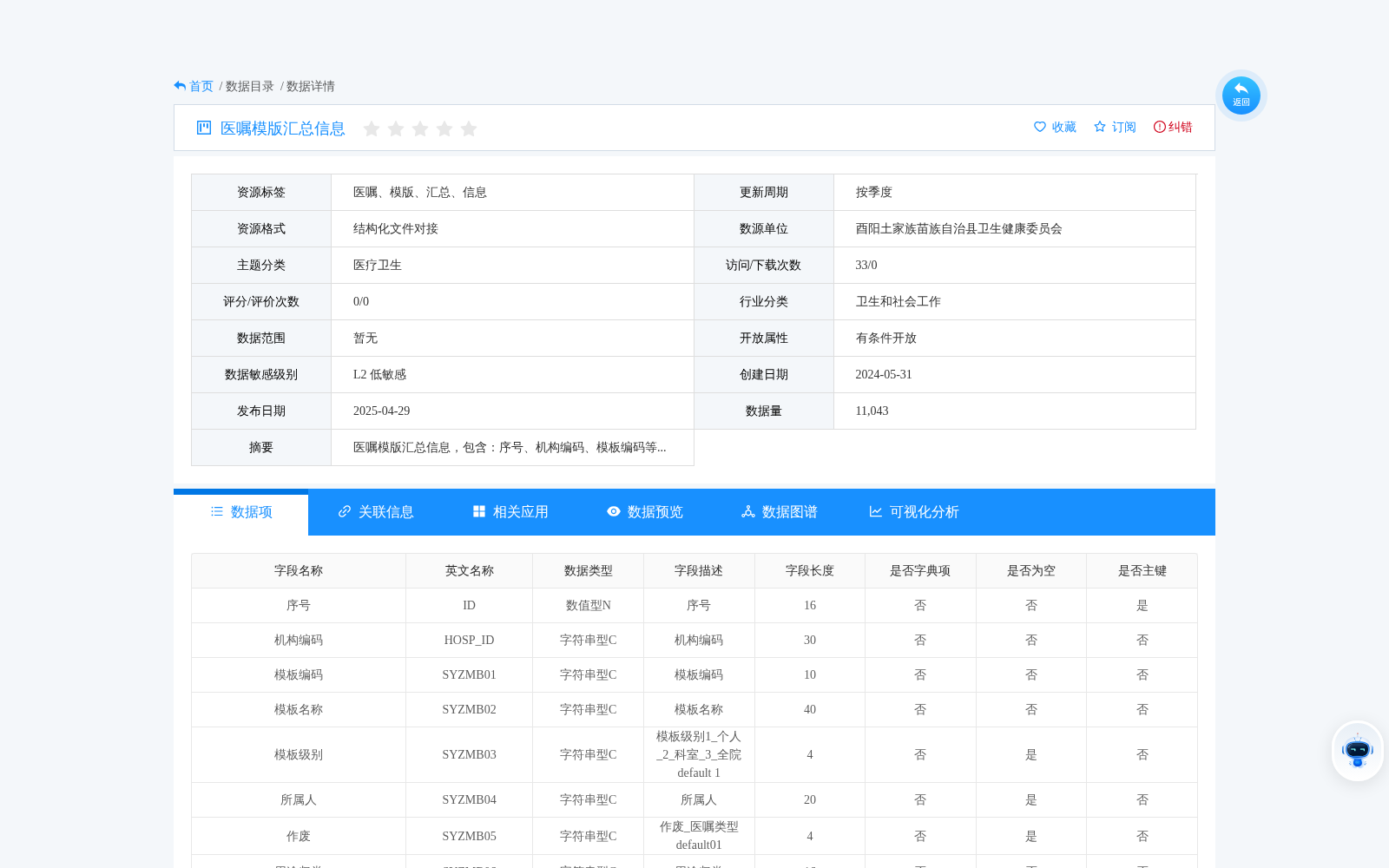Click the 33/0 visit download count
Screen dimensions: 1389x868
click(866, 265)
